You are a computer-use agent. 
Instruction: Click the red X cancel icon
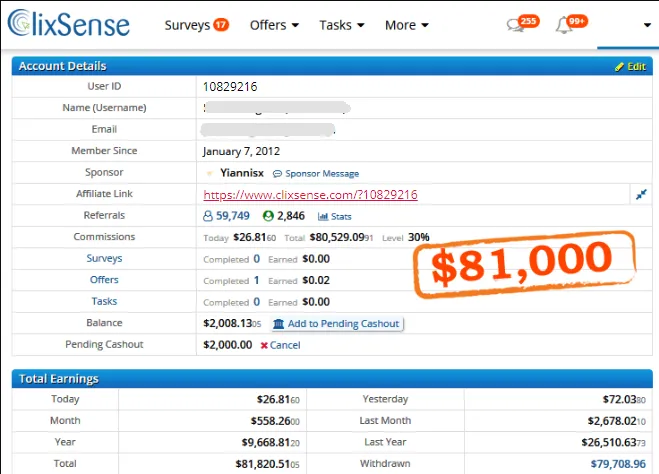coord(264,345)
